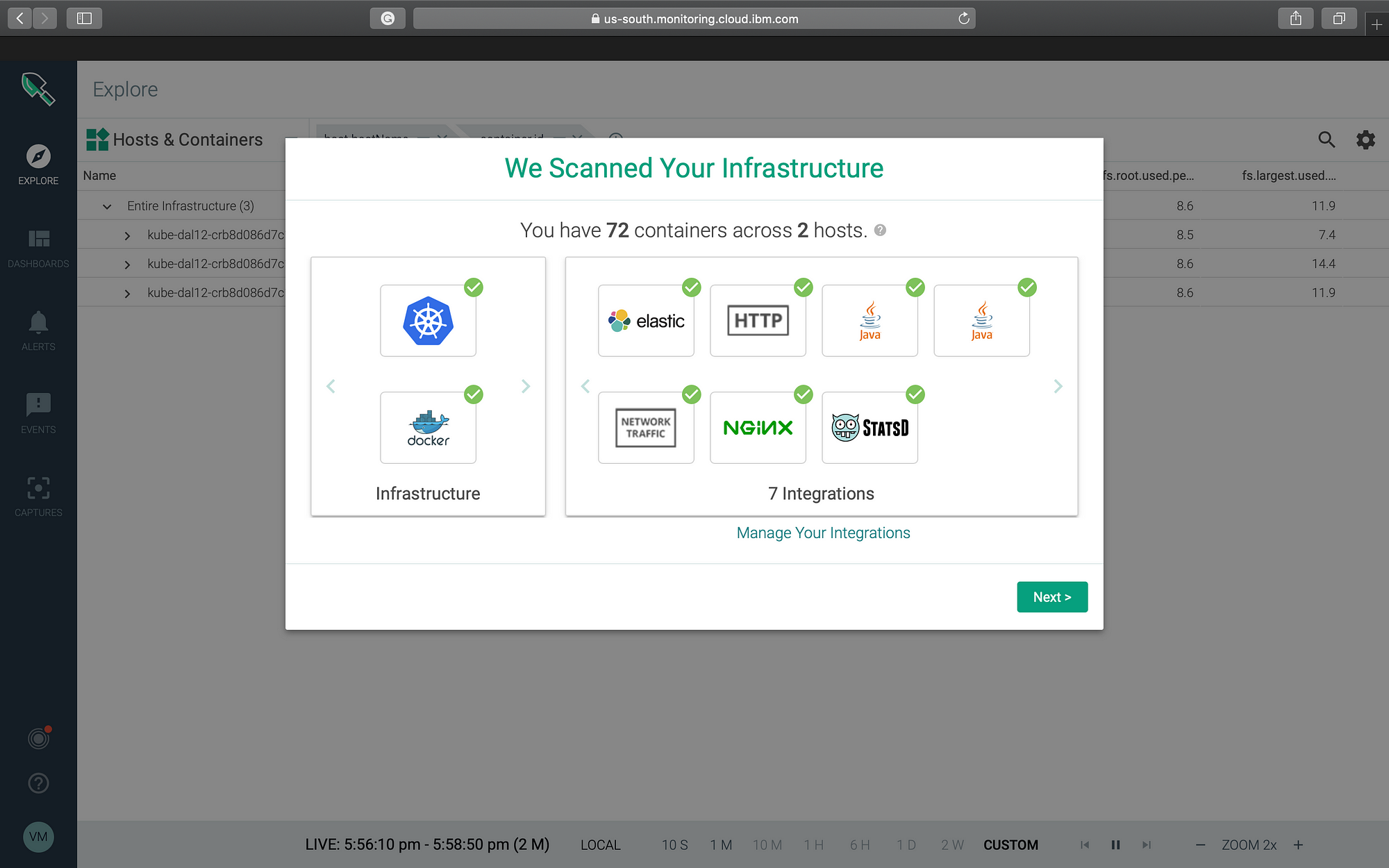Expand the second kube-dal12 host row
Viewport: 1389px width, 868px height.
coord(127,265)
